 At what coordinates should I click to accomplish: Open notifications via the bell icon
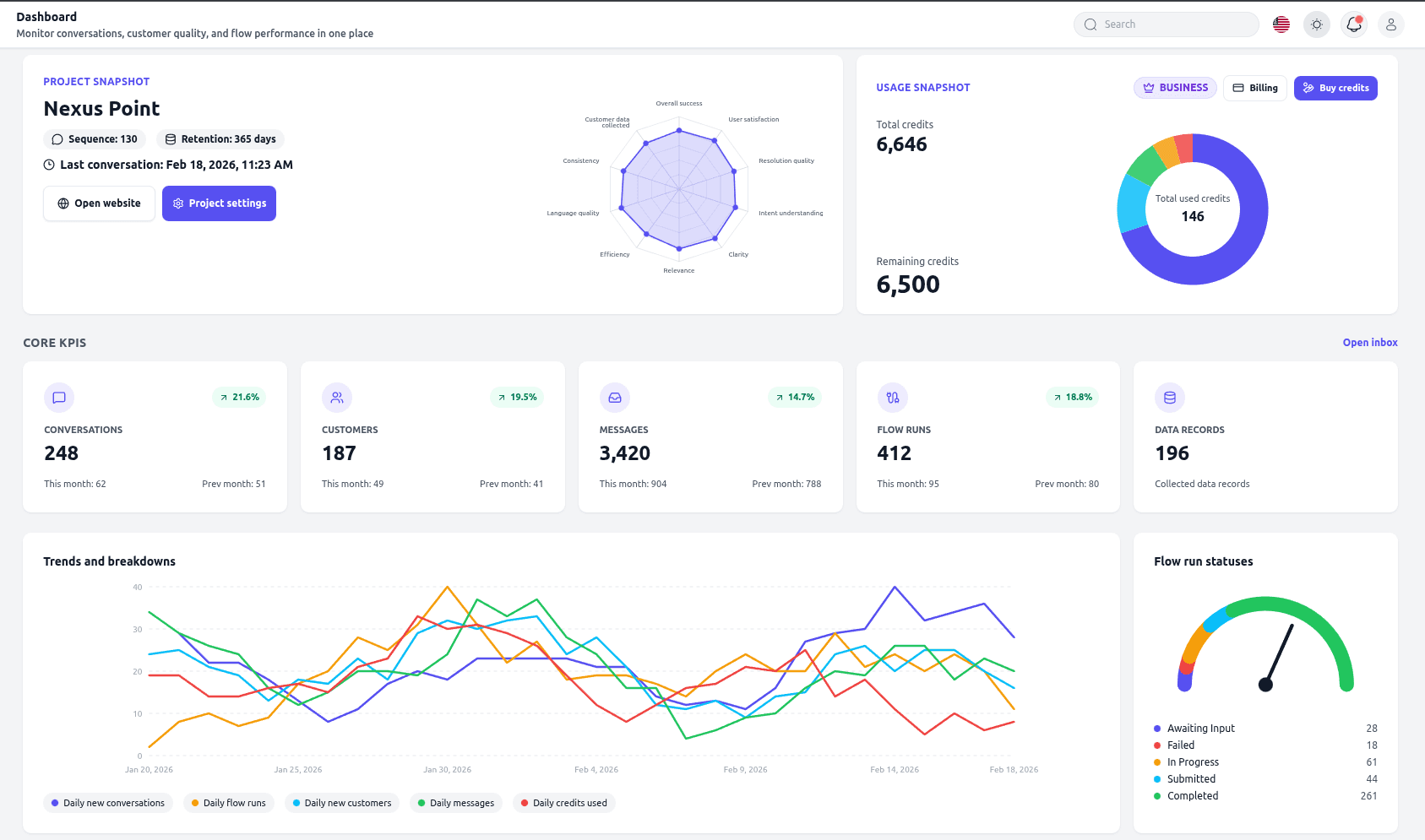(1353, 24)
